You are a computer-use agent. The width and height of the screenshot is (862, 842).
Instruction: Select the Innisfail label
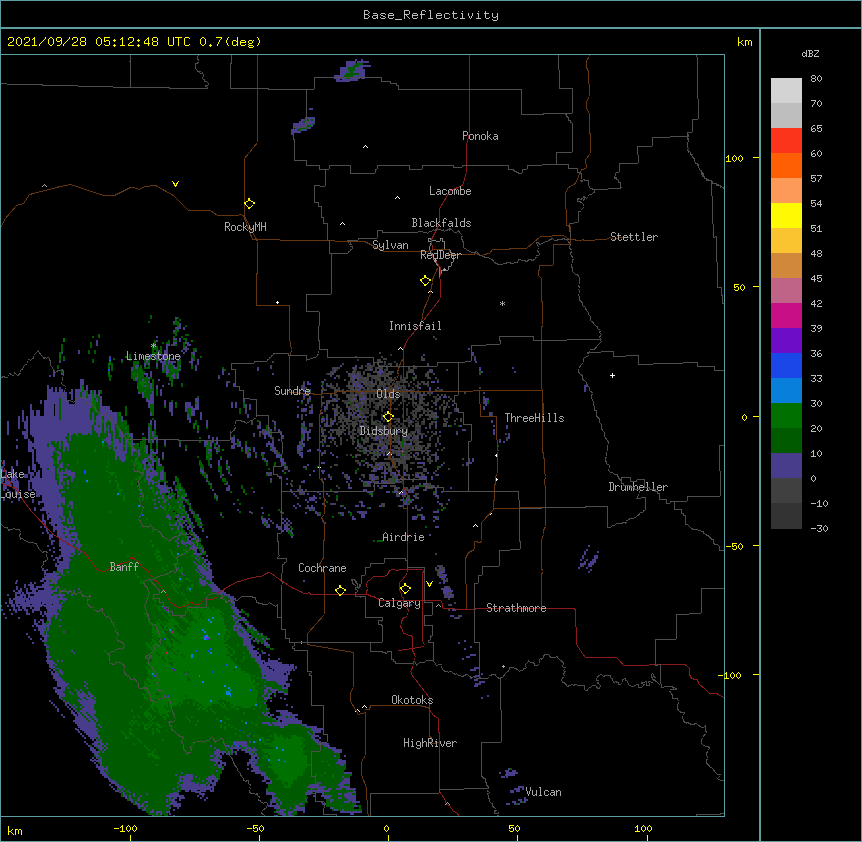tap(415, 326)
